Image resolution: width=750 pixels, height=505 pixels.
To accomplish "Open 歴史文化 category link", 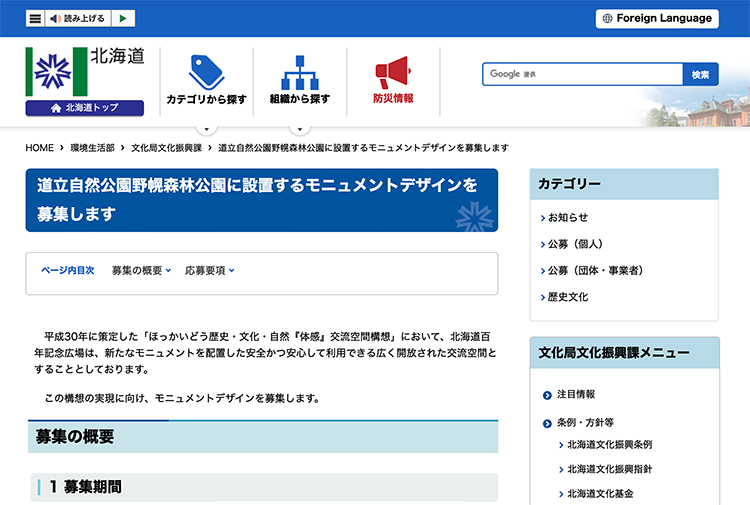I will pos(568,297).
